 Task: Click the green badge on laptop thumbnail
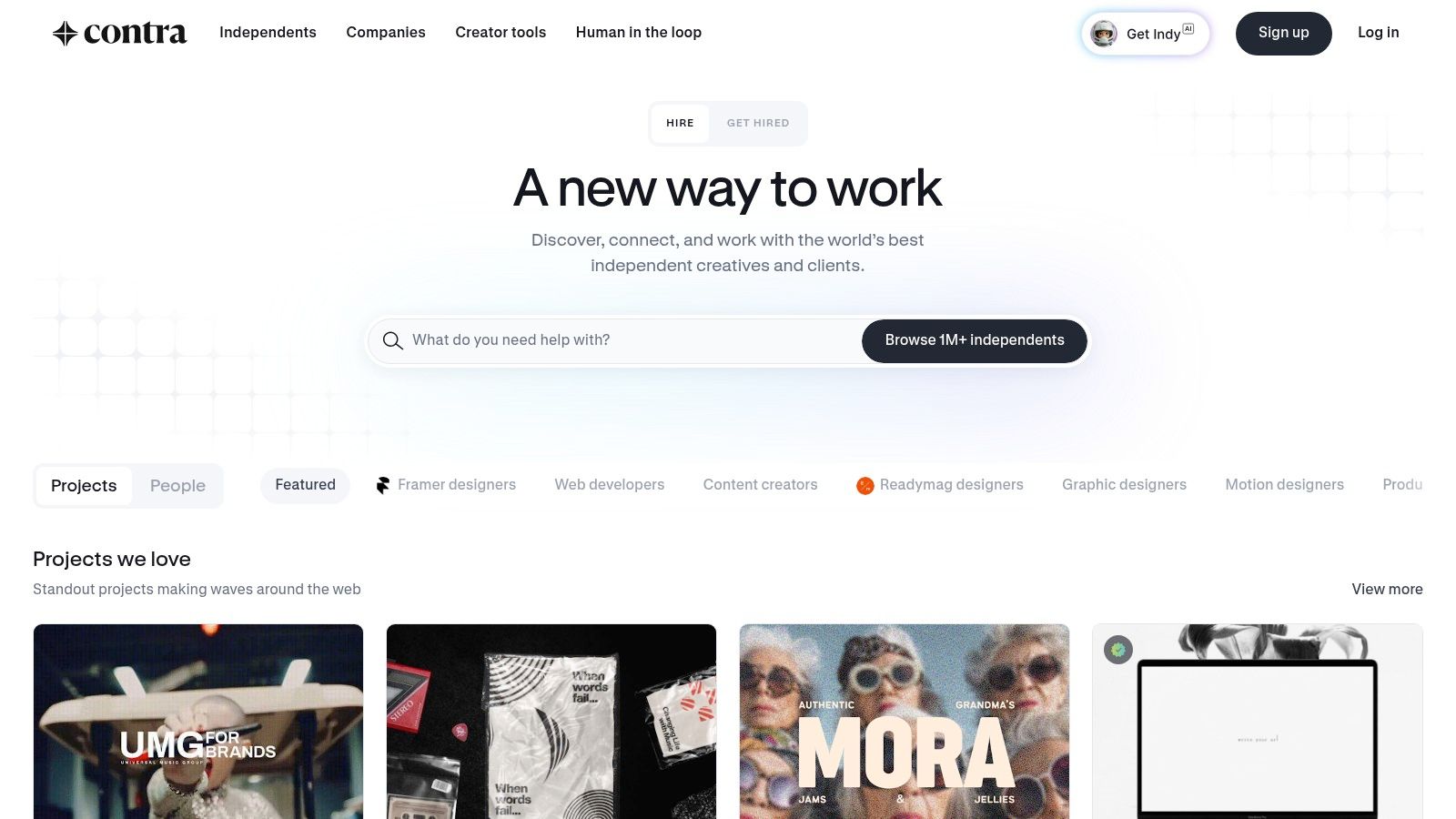click(1118, 650)
